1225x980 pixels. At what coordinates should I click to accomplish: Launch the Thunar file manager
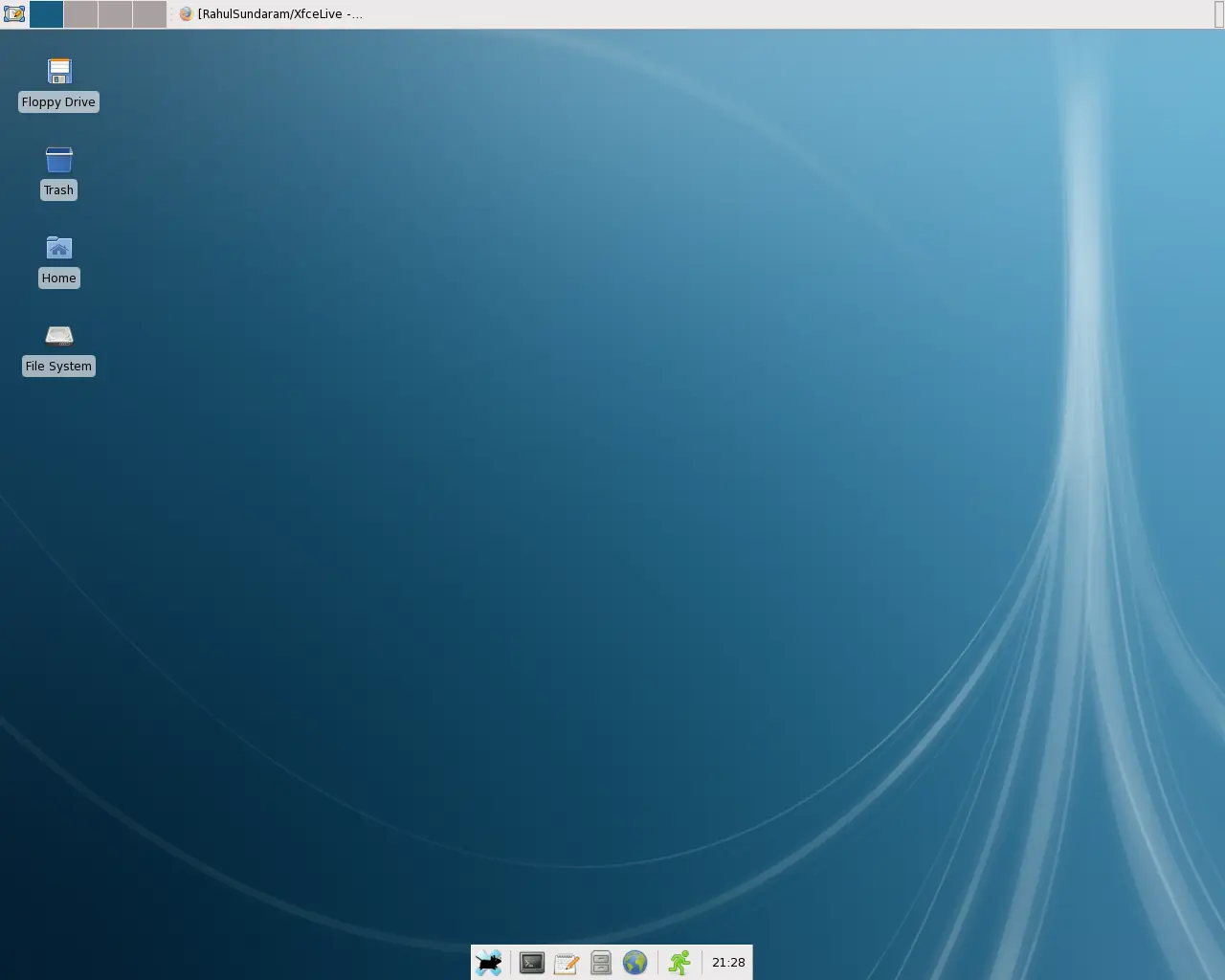pos(600,963)
